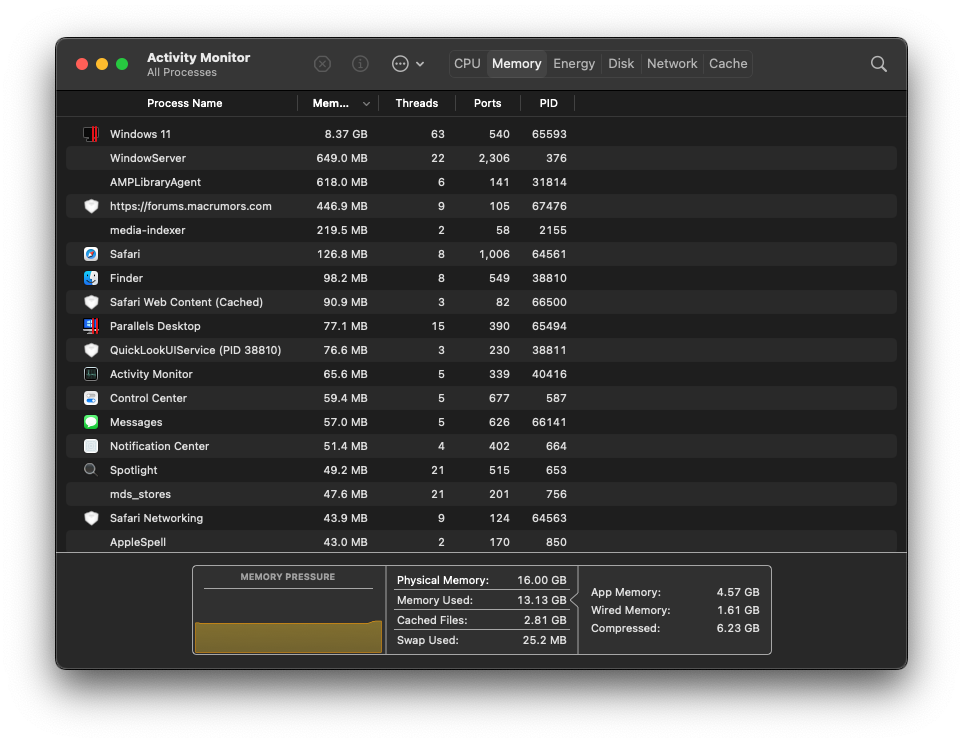Switch to the Cache tab

728,64
